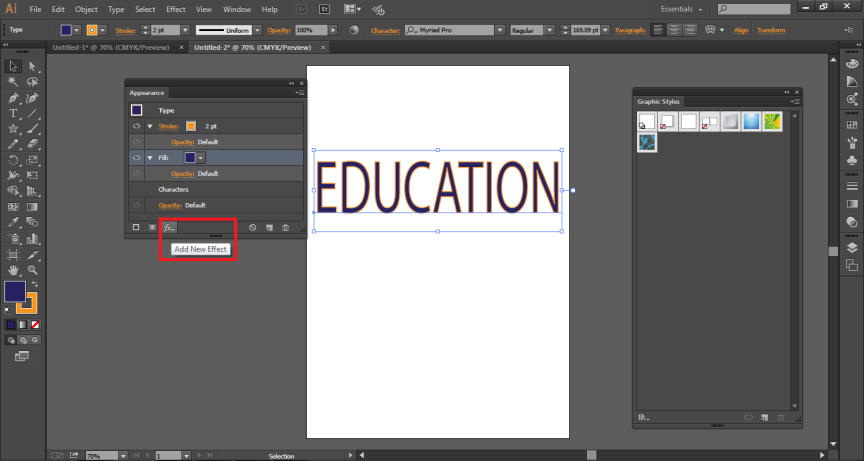Click the orange Stroke color swatch in Appearance
The image size is (864, 461).
190,127
